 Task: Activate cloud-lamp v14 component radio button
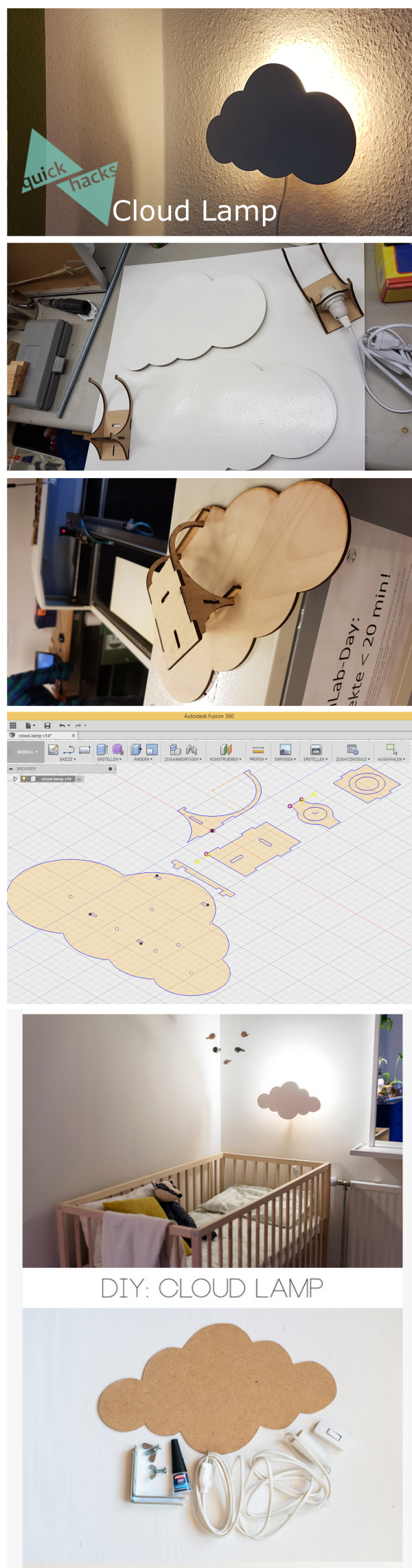tap(79, 779)
